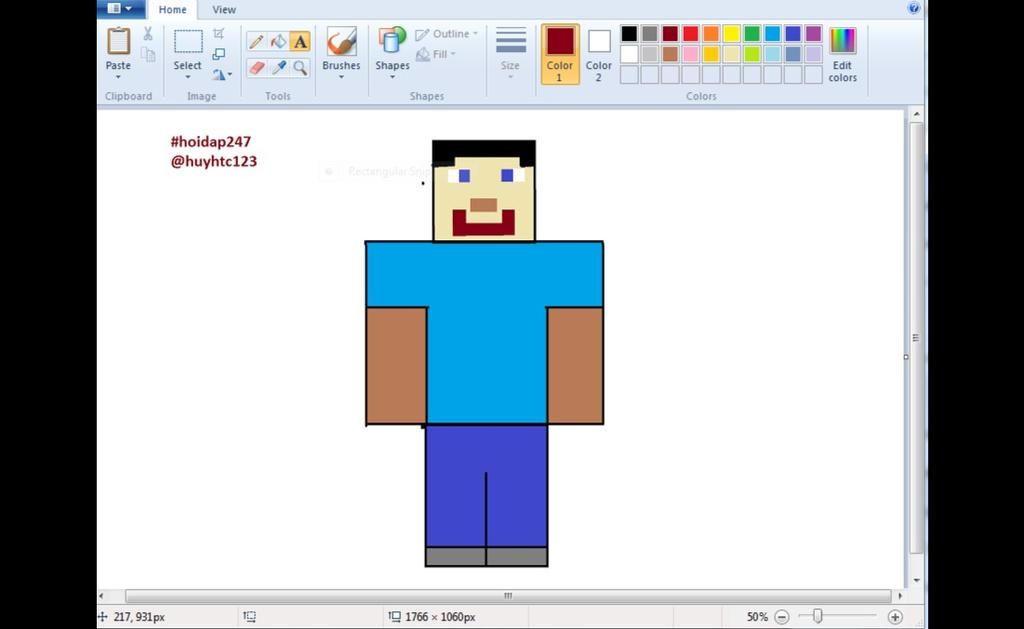Click the 50% zoom level text
The width and height of the screenshot is (1024, 629).
click(x=757, y=617)
